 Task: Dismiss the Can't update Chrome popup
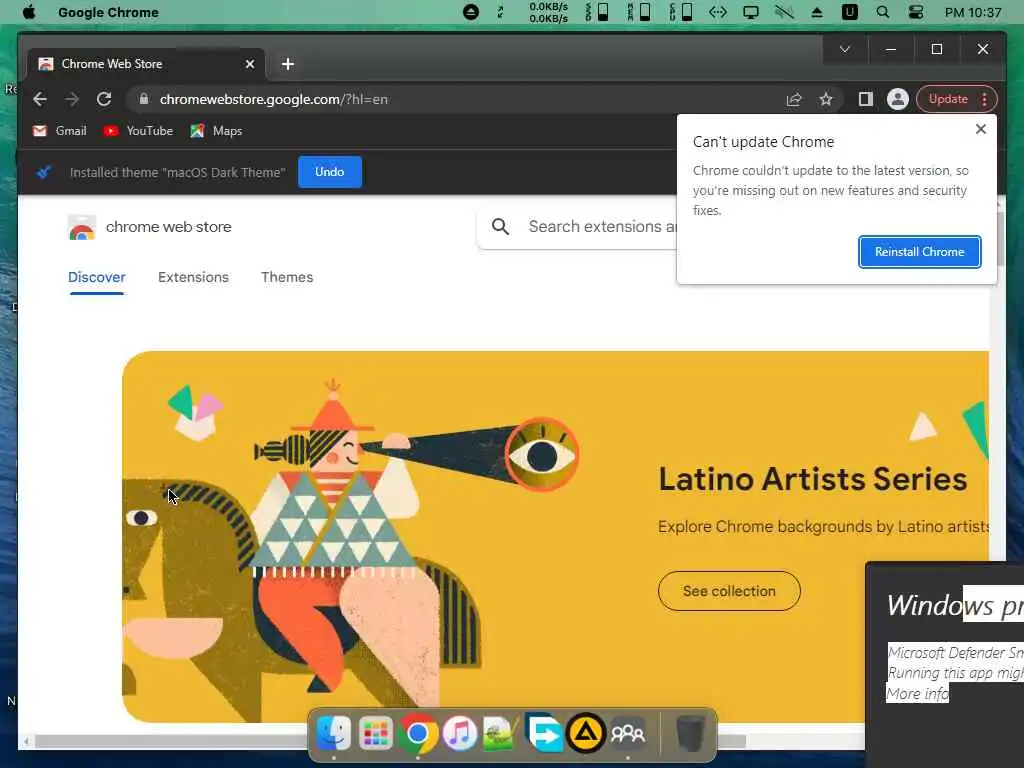pyautogui.click(x=980, y=129)
